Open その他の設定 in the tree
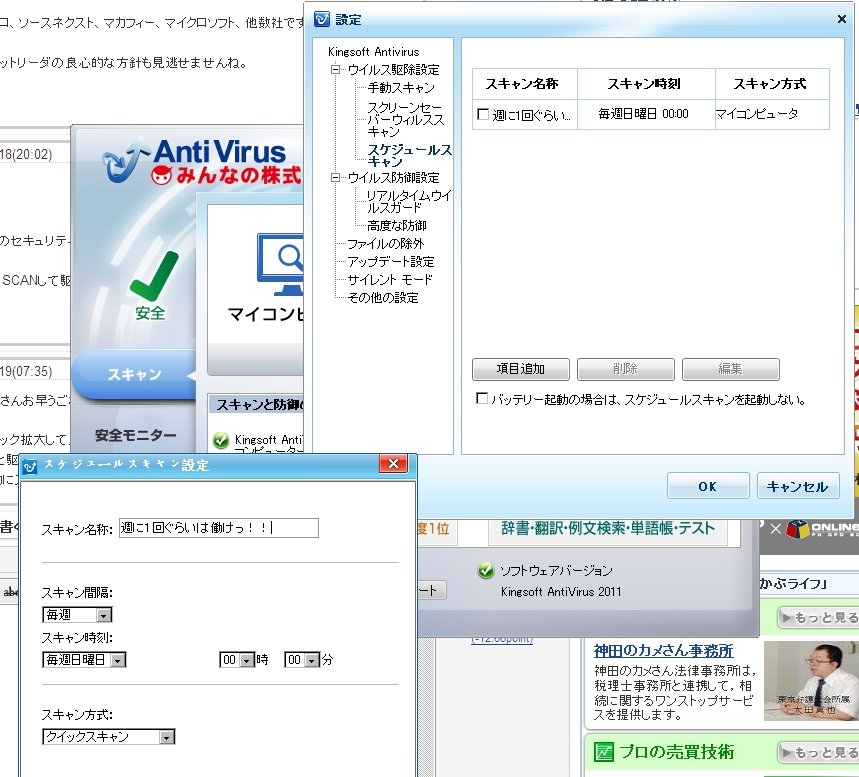The image size is (859, 777). pyautogui.click(x=383, y=298)
